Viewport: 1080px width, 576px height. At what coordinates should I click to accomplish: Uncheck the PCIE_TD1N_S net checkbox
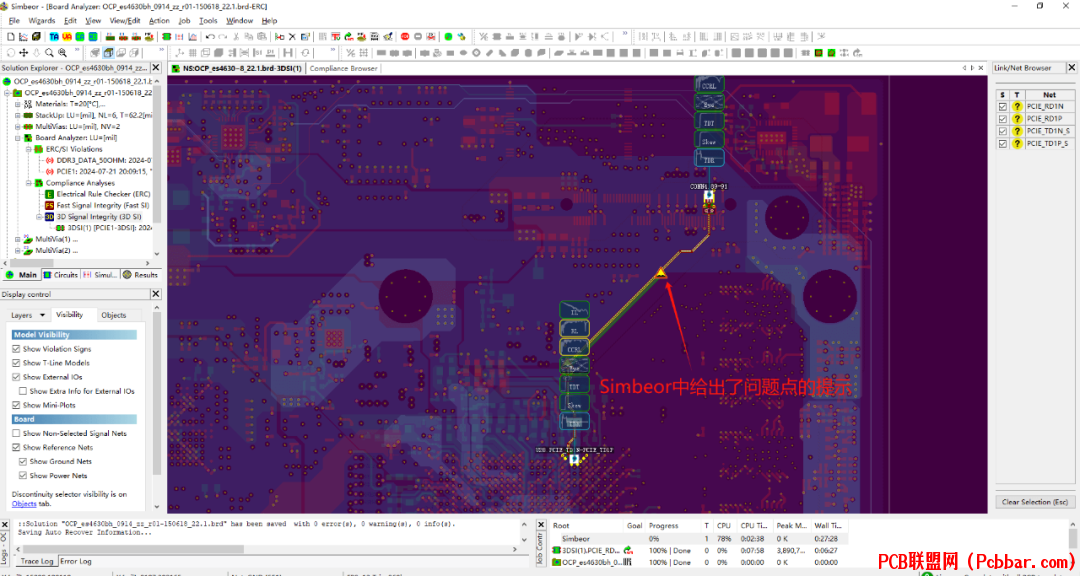click(x=1003, y=131)
